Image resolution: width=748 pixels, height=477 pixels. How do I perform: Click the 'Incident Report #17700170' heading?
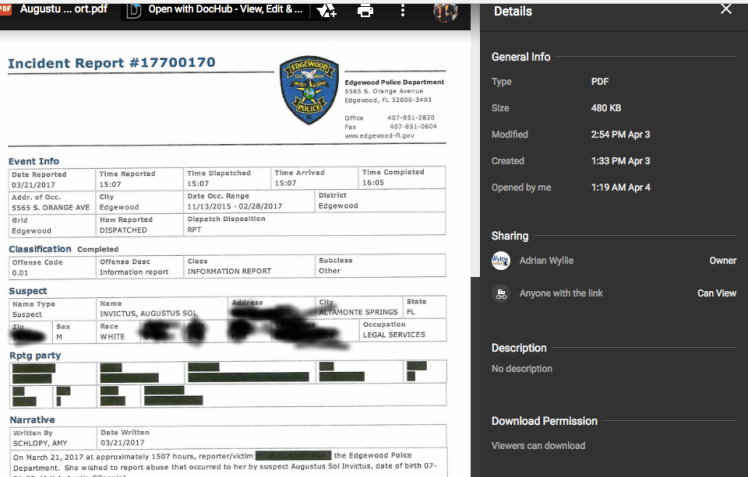[x=111, y=64]
